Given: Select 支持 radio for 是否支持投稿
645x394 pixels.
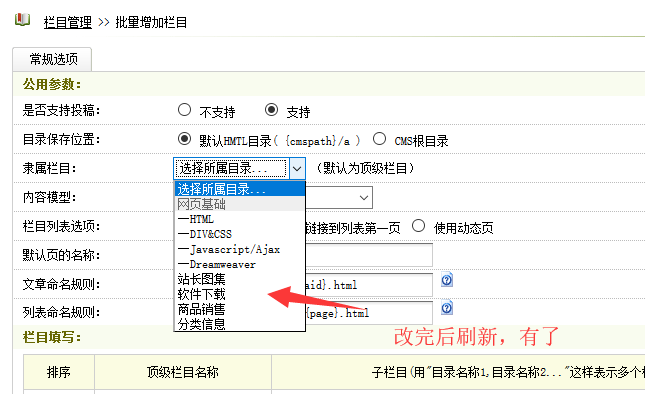Looking at the screenshot, I should [271, 110].
